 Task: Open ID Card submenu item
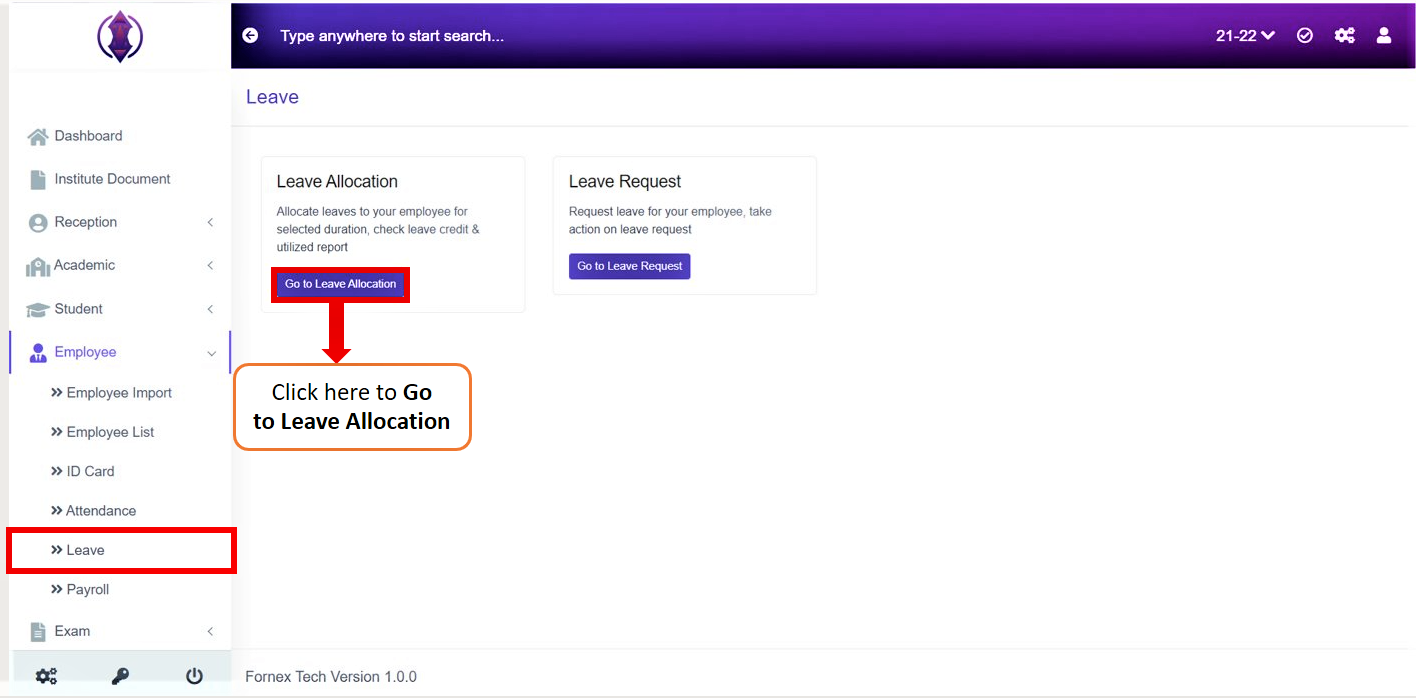tap(90, 471)
